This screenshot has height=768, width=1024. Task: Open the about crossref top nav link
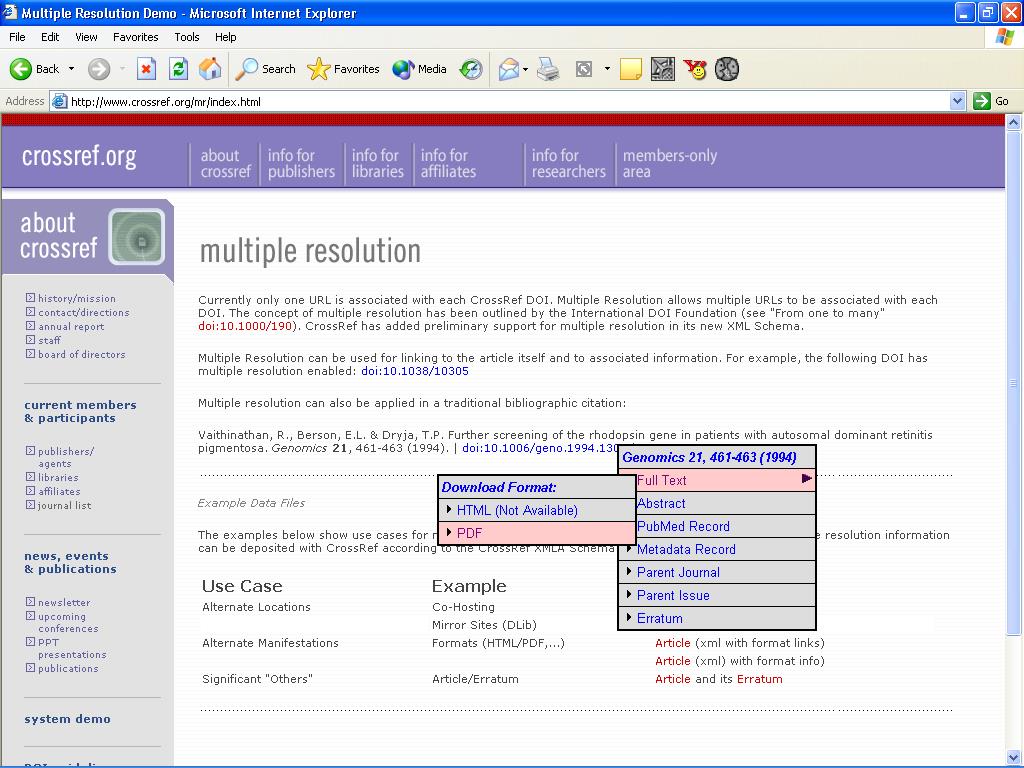coord(225,163)
